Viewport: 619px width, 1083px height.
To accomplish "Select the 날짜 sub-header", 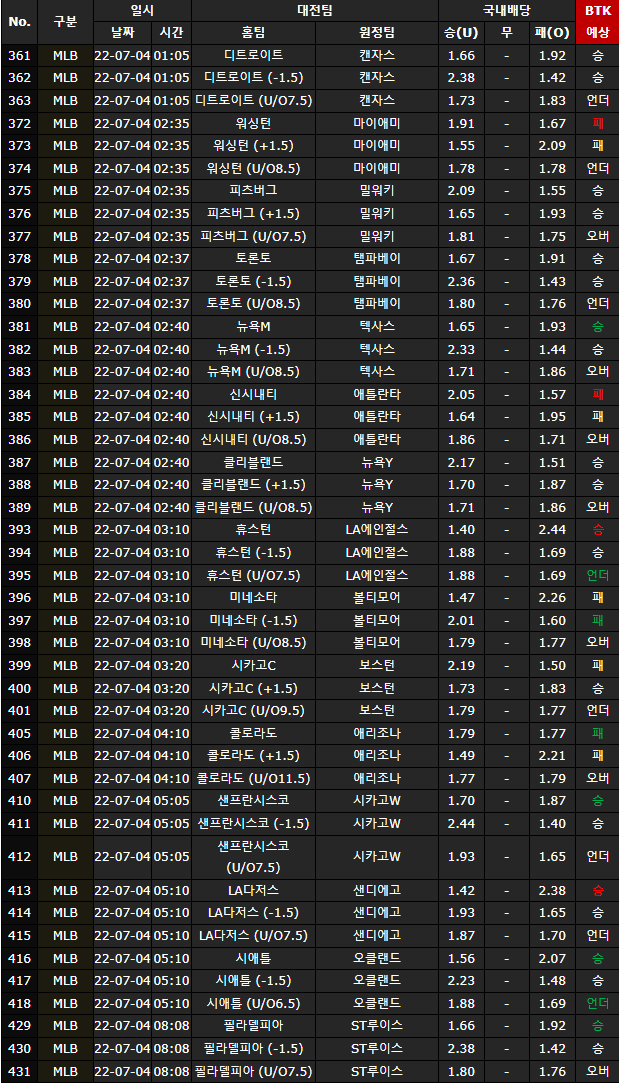I will point(122,32).
